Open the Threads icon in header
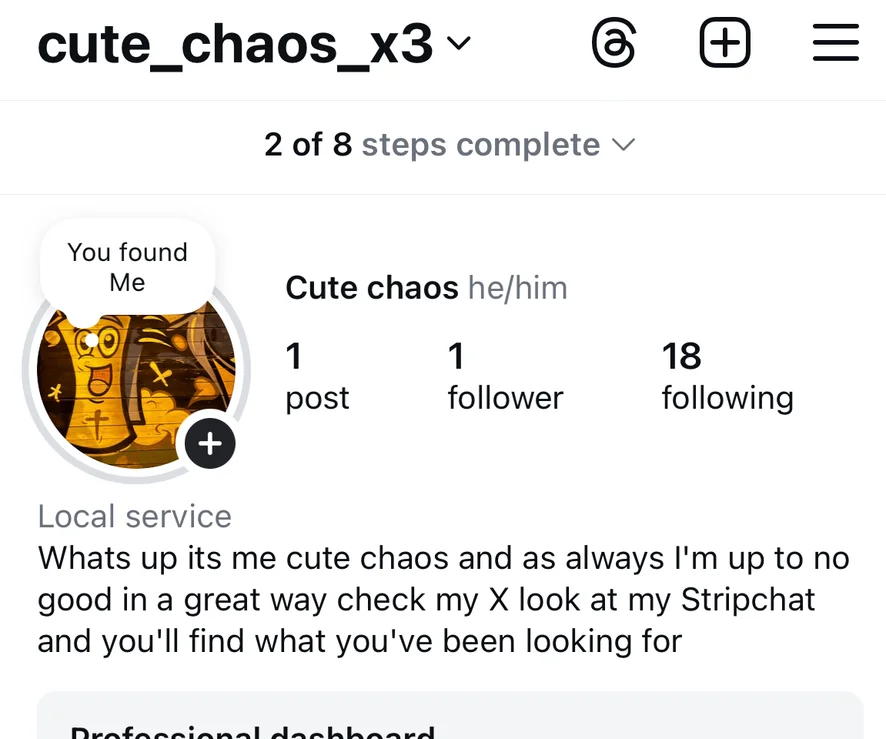 point(613,45)
